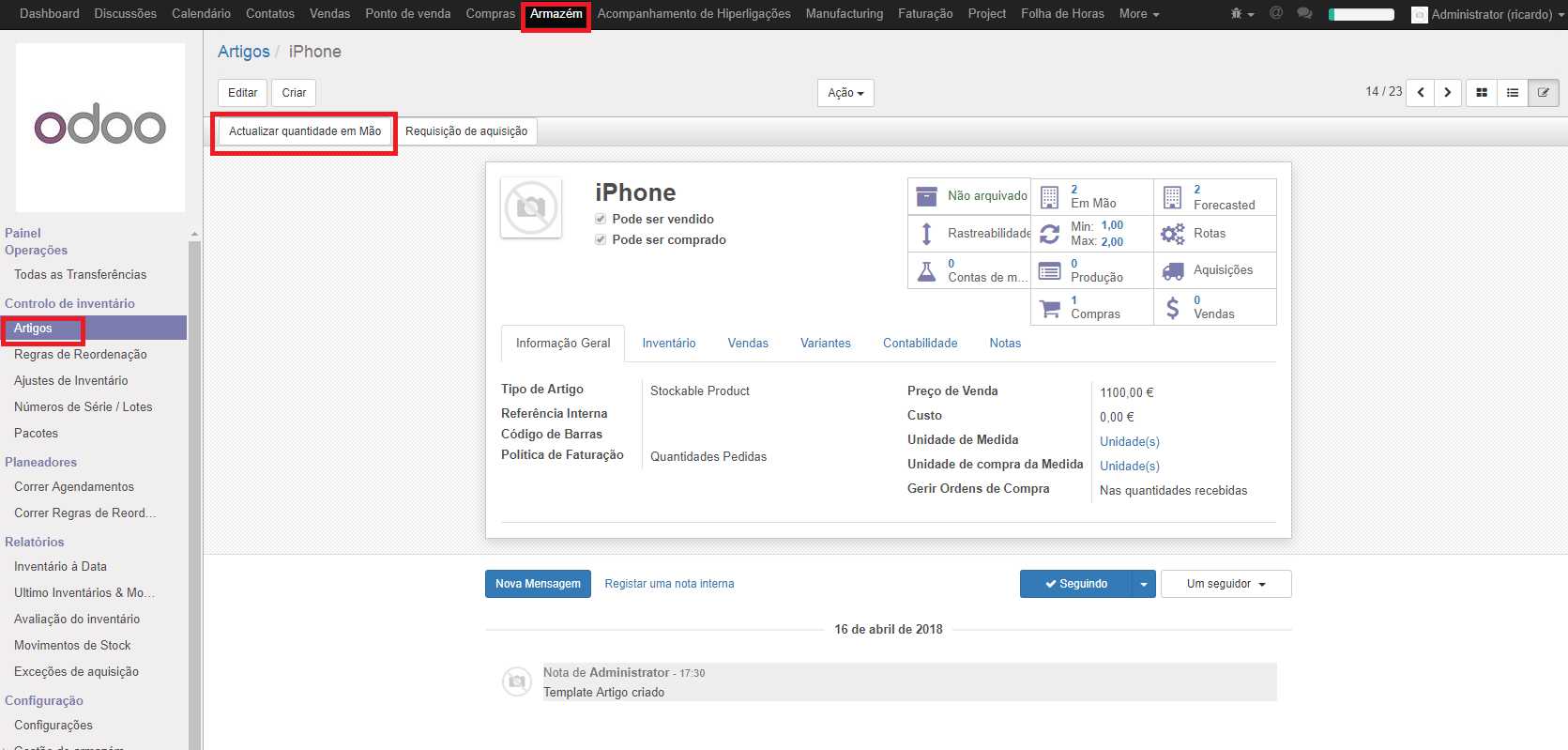Open the Ponto de venda menu
This screenshot has height=750, width=1568.
click(x=408, y=14)
